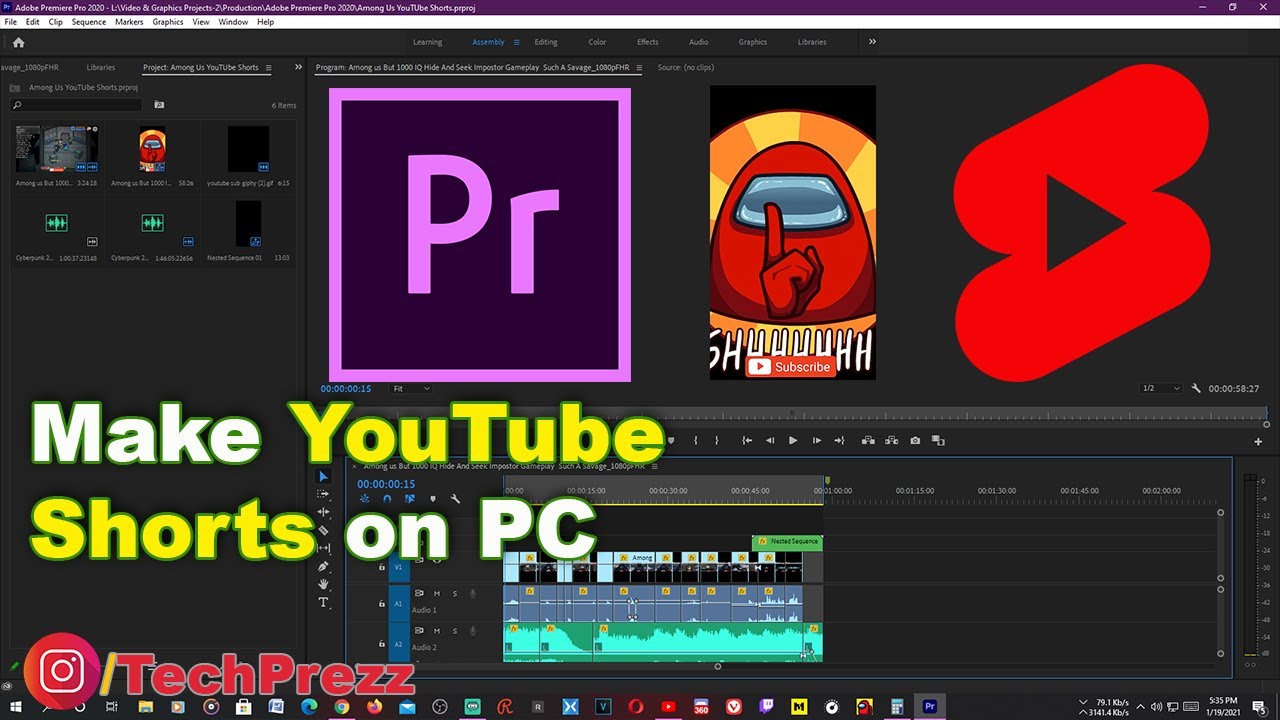
Task: Toggle Snap in the Timeline
Action: (x=387, y=498)
